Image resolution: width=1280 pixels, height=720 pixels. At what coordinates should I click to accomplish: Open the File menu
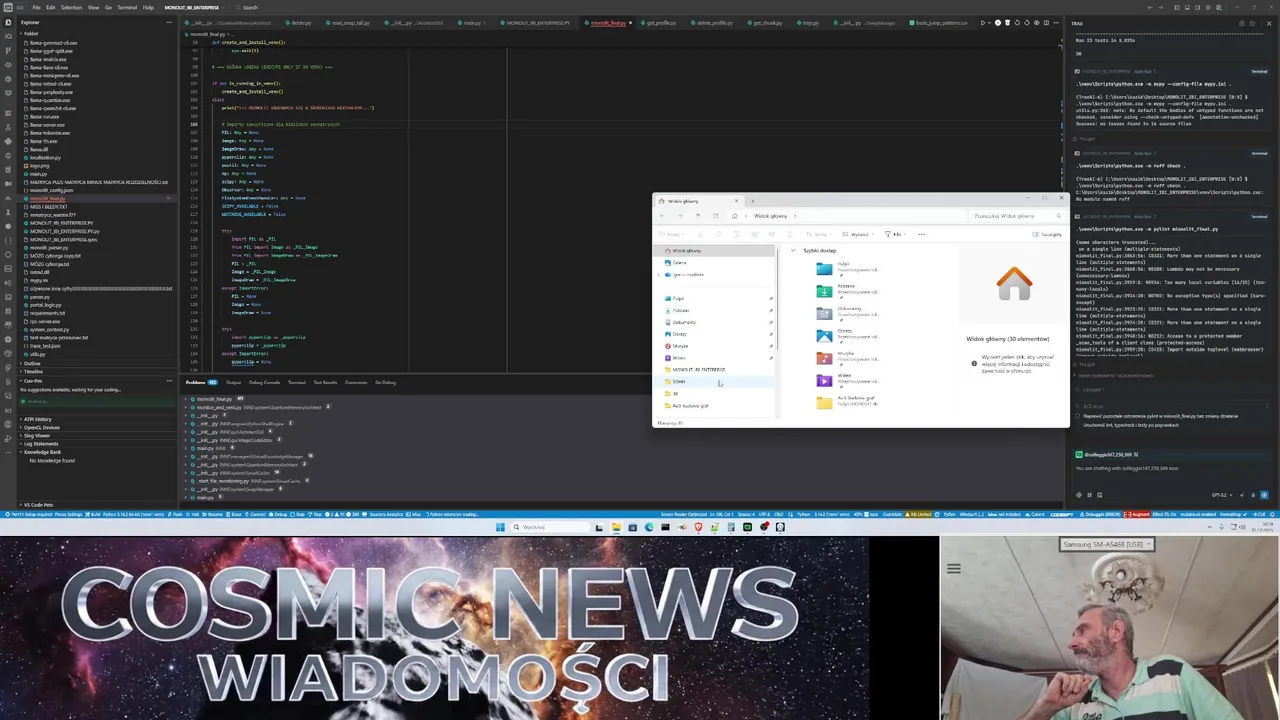36,7
